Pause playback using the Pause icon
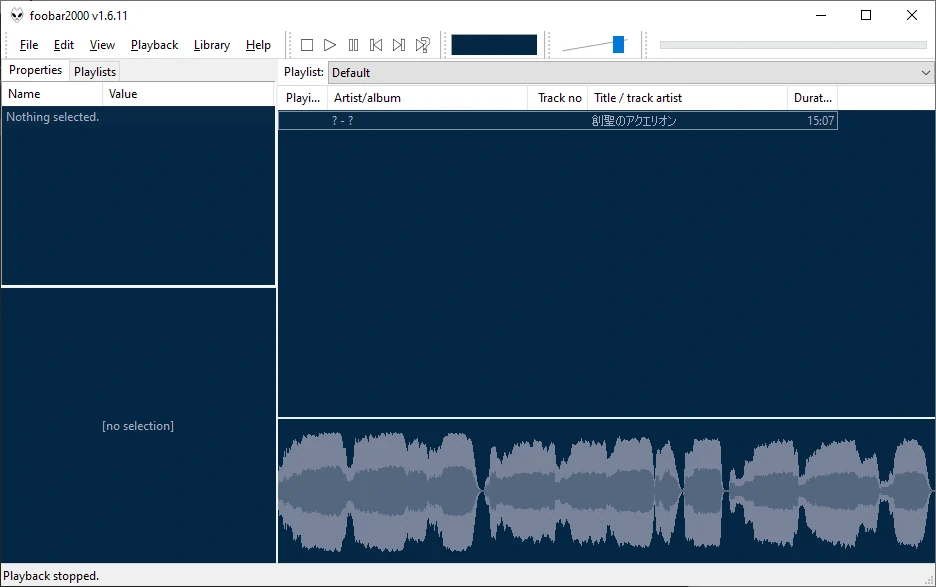Viewport: 936px width, 587px height. coord(353,44)
